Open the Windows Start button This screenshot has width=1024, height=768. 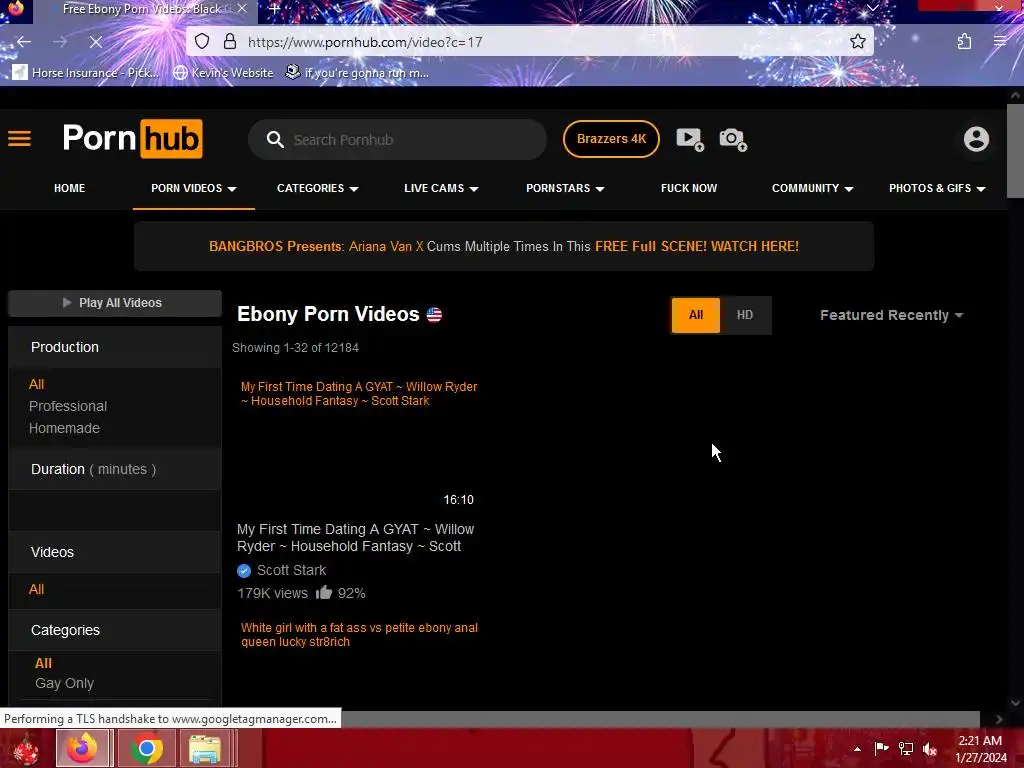(26, 749)
